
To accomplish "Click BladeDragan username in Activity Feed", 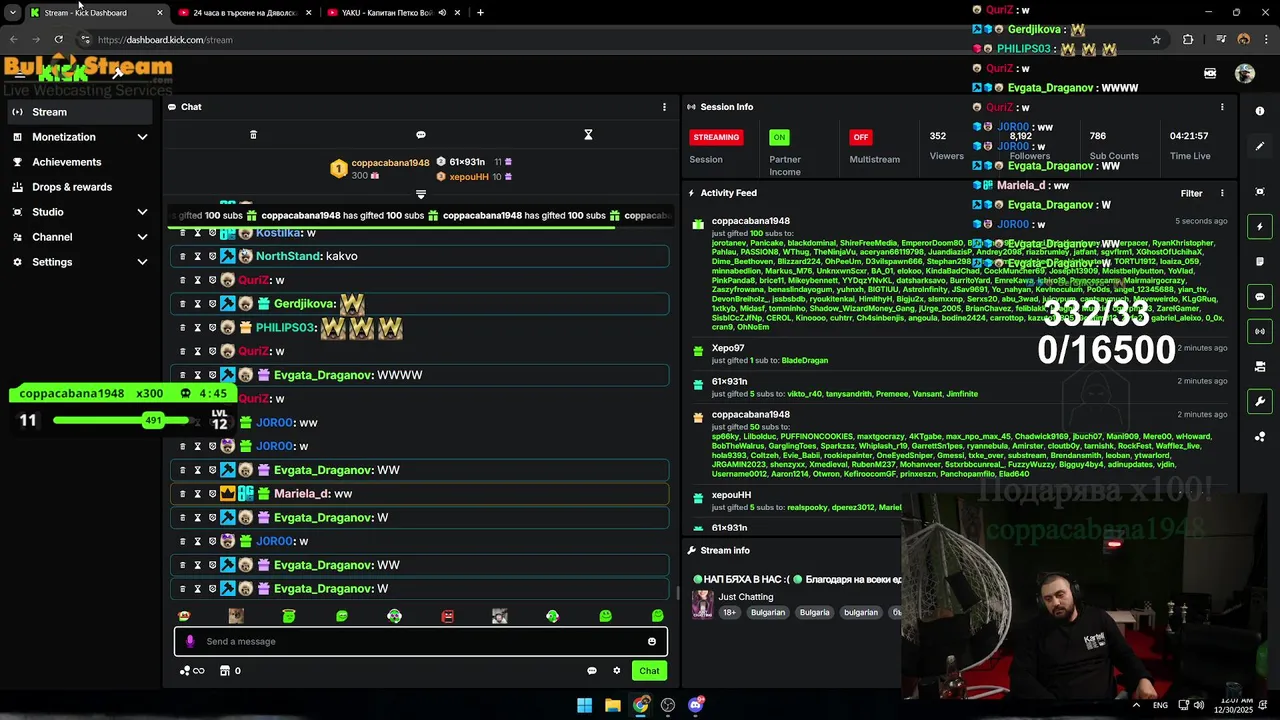I will (x=805, y=360).
